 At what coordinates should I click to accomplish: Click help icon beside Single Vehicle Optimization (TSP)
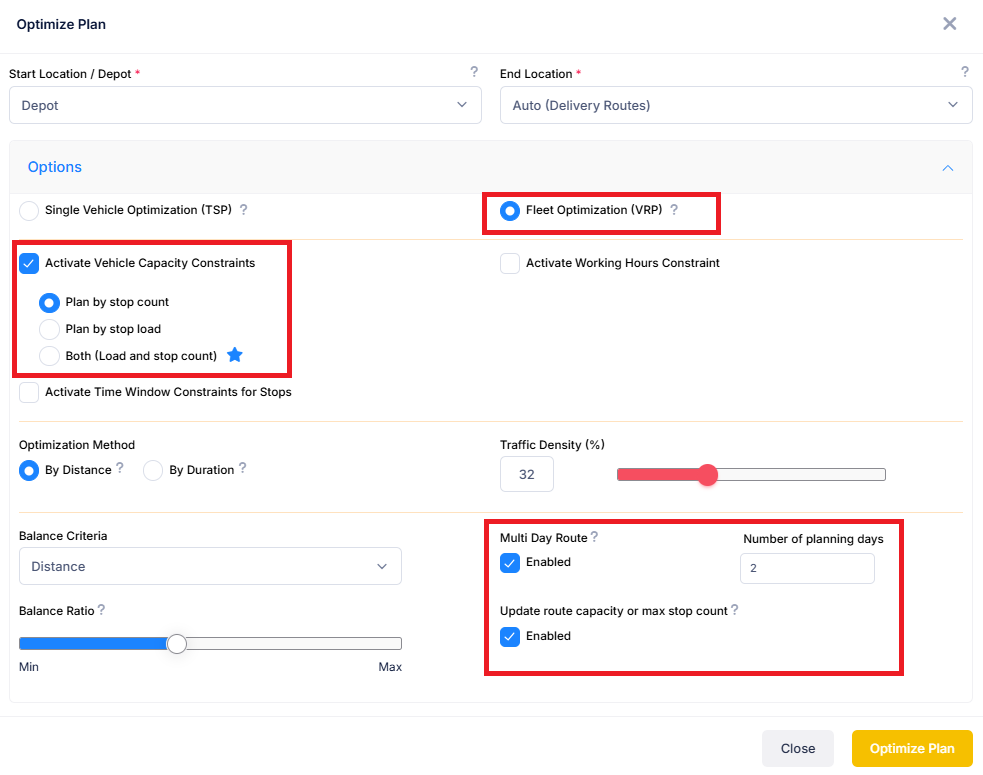tap(243, 210)
